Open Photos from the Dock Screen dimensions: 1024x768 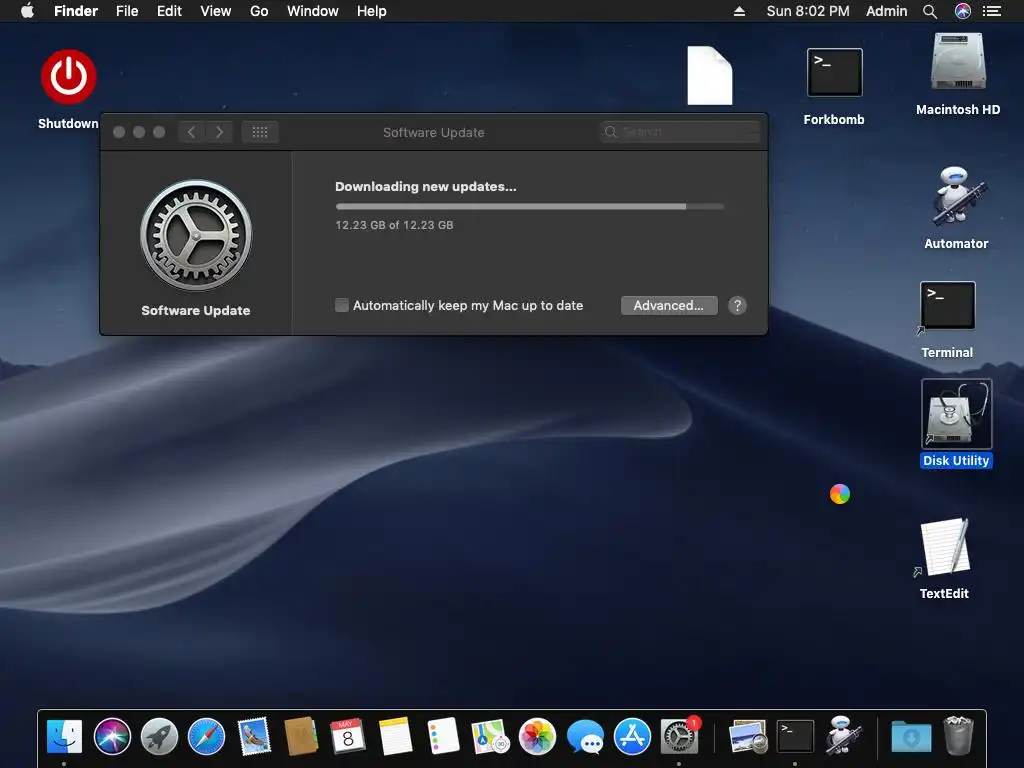[x=537, y=737]
